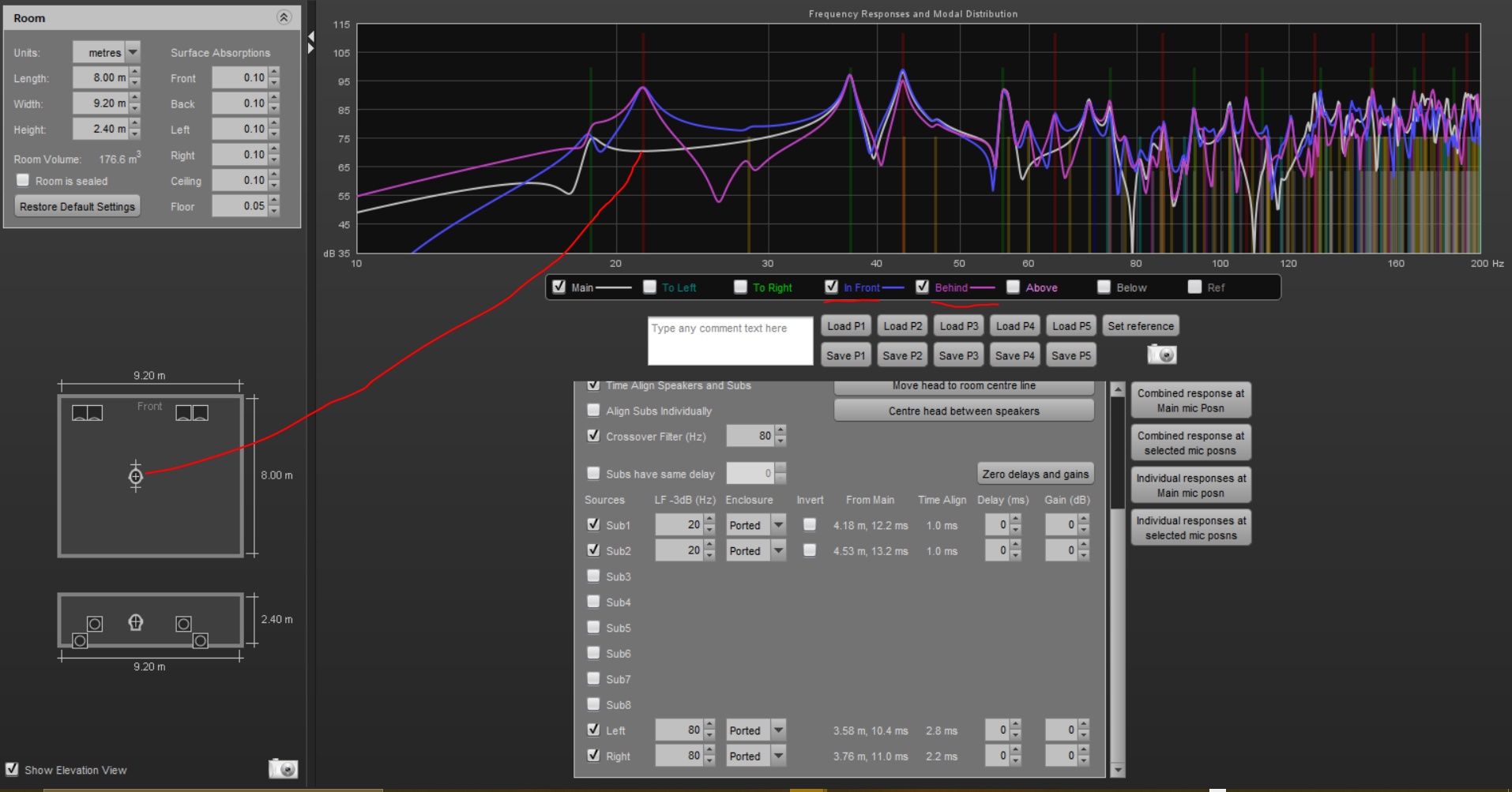The width and height of the screenshot is (1512, 792).
Task: Select the listener head icon in room plan
Action: (136, 476)
